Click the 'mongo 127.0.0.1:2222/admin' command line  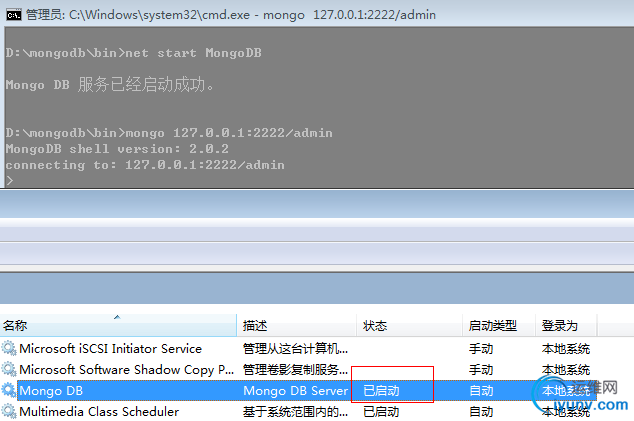pyautogui.click(x=169, y=133)
